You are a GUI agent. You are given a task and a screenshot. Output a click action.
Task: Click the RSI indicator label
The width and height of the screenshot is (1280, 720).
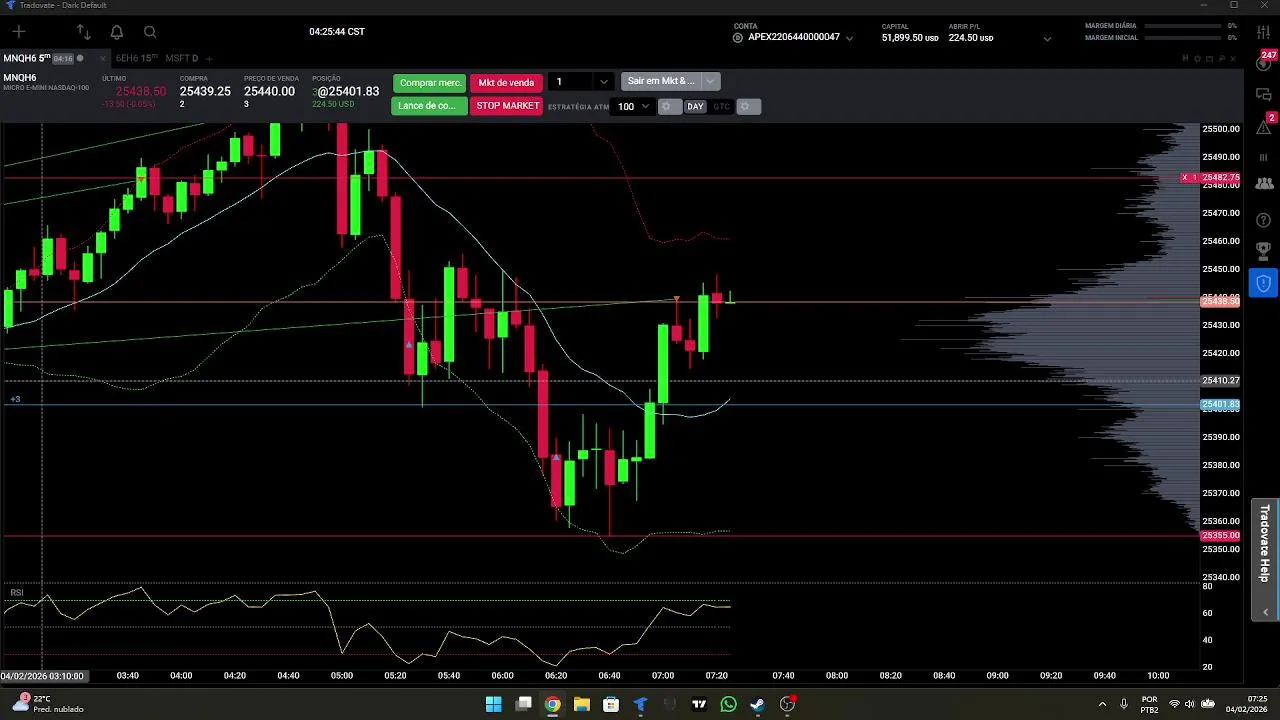(17, 593)
